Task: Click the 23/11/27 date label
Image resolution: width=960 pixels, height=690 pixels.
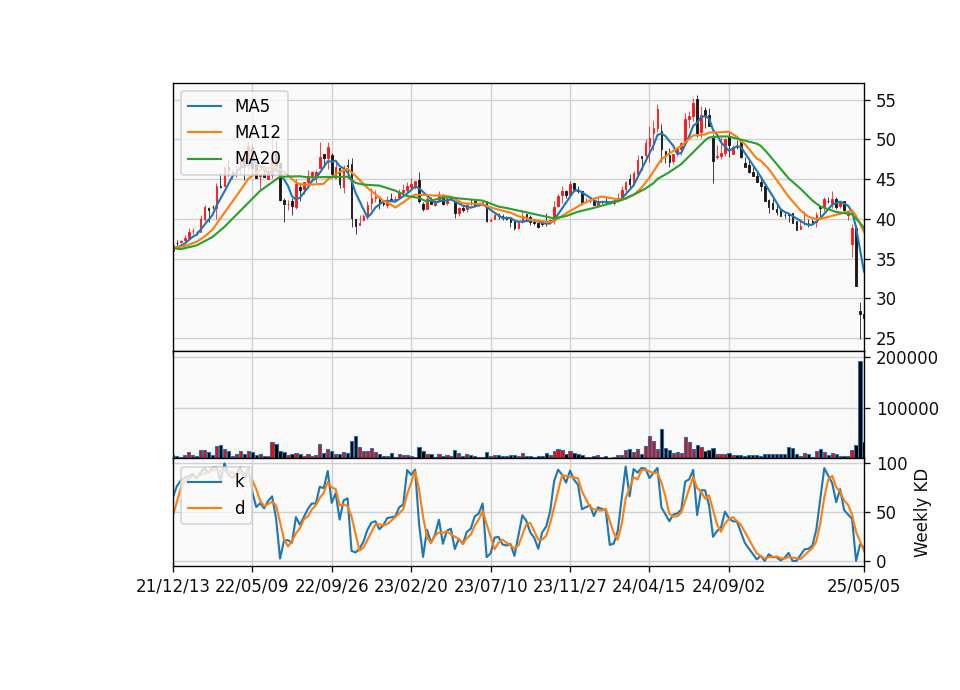Action: click(569, 586)
